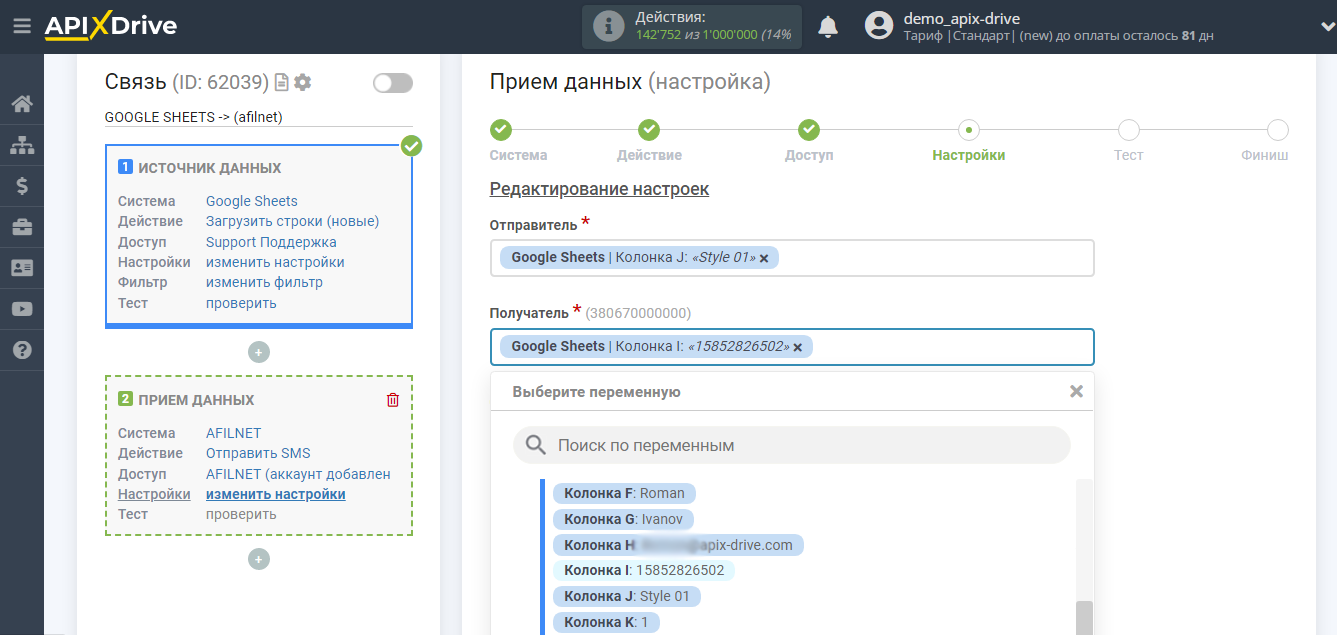Screen dimensions: 1337x635
Task: Click source 'проверить' test link
Action: pos(241,303)
